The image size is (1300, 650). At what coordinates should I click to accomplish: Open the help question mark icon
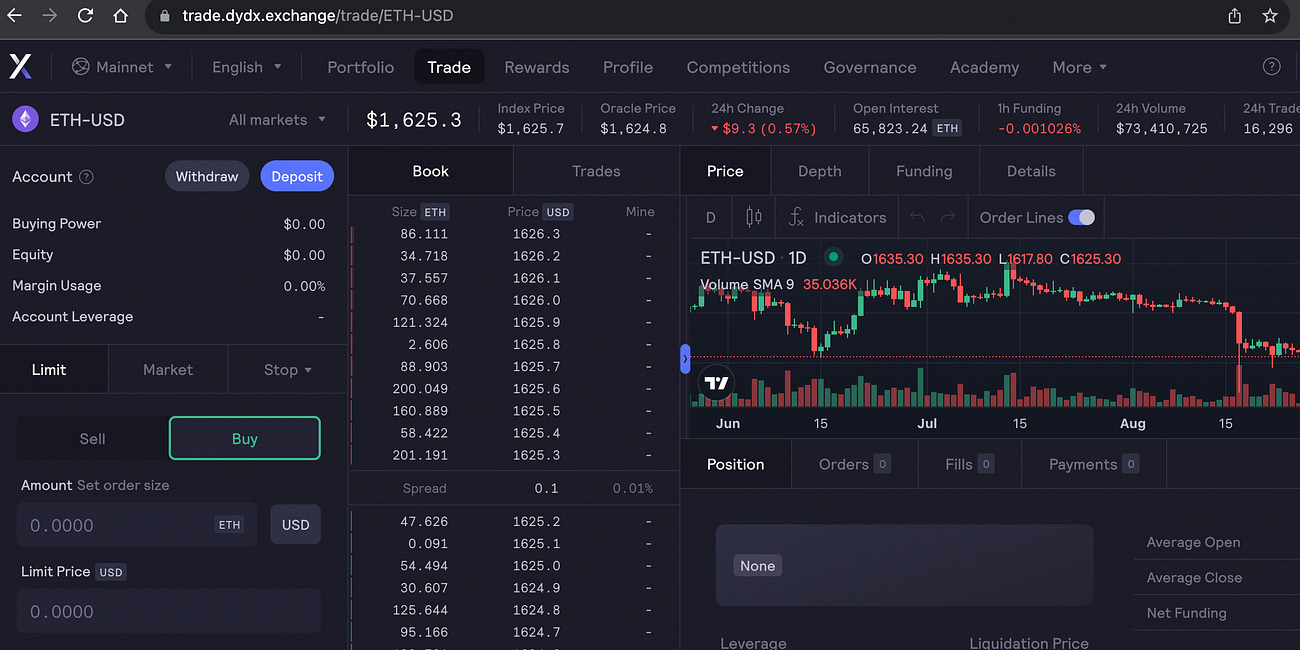(1272, 67)
